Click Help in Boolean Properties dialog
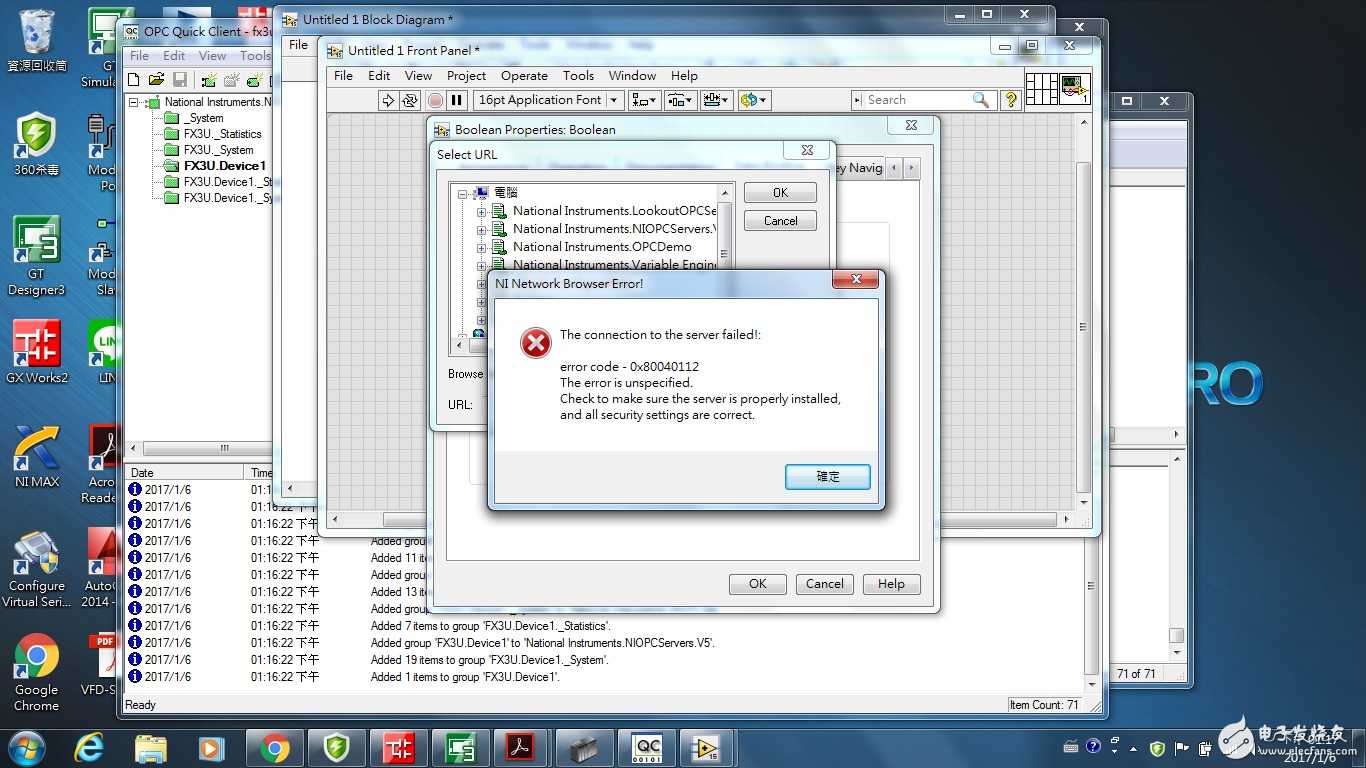 pos(891,584)
